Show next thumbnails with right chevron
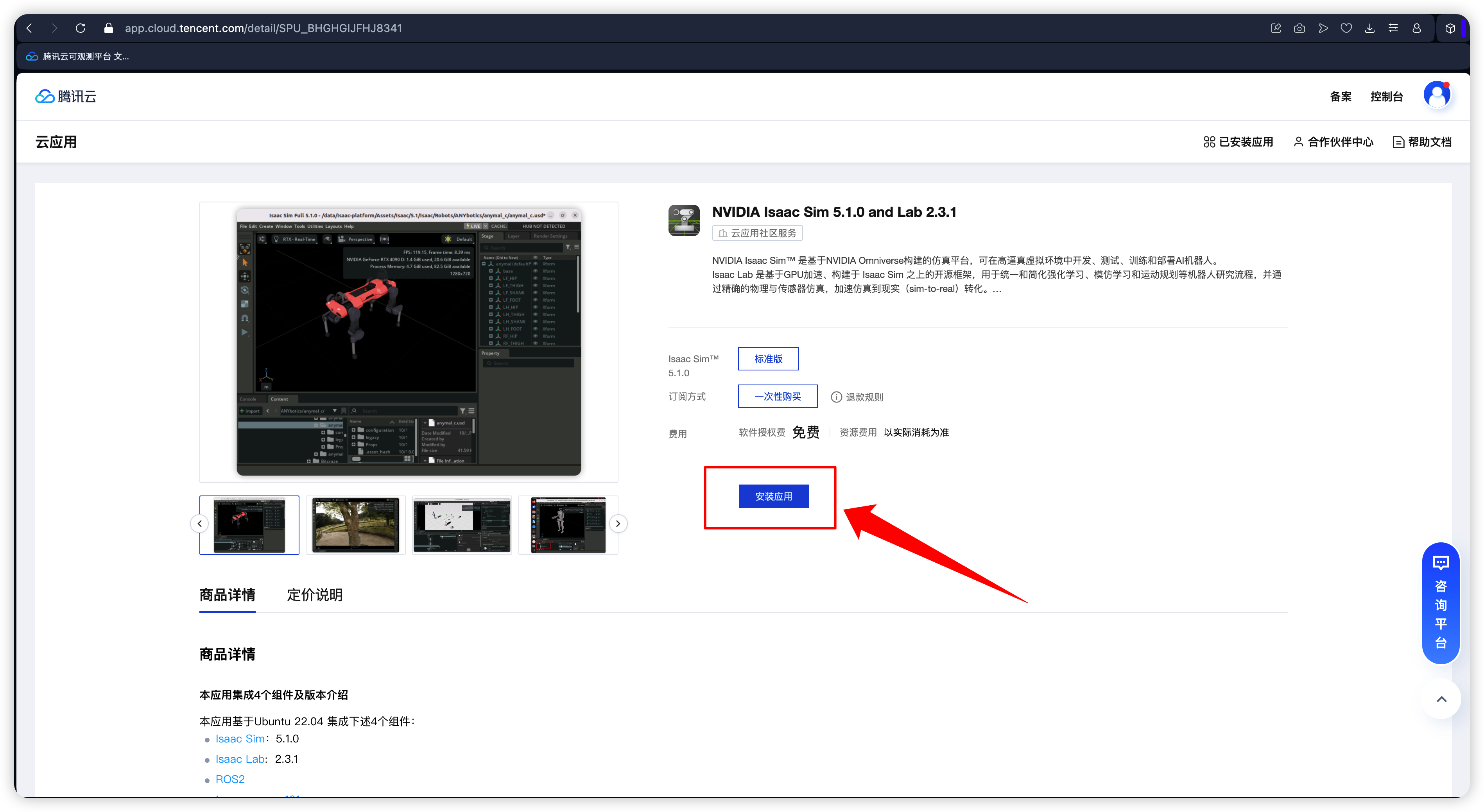The image size is (1484, 812). click(x=618, y=524)
